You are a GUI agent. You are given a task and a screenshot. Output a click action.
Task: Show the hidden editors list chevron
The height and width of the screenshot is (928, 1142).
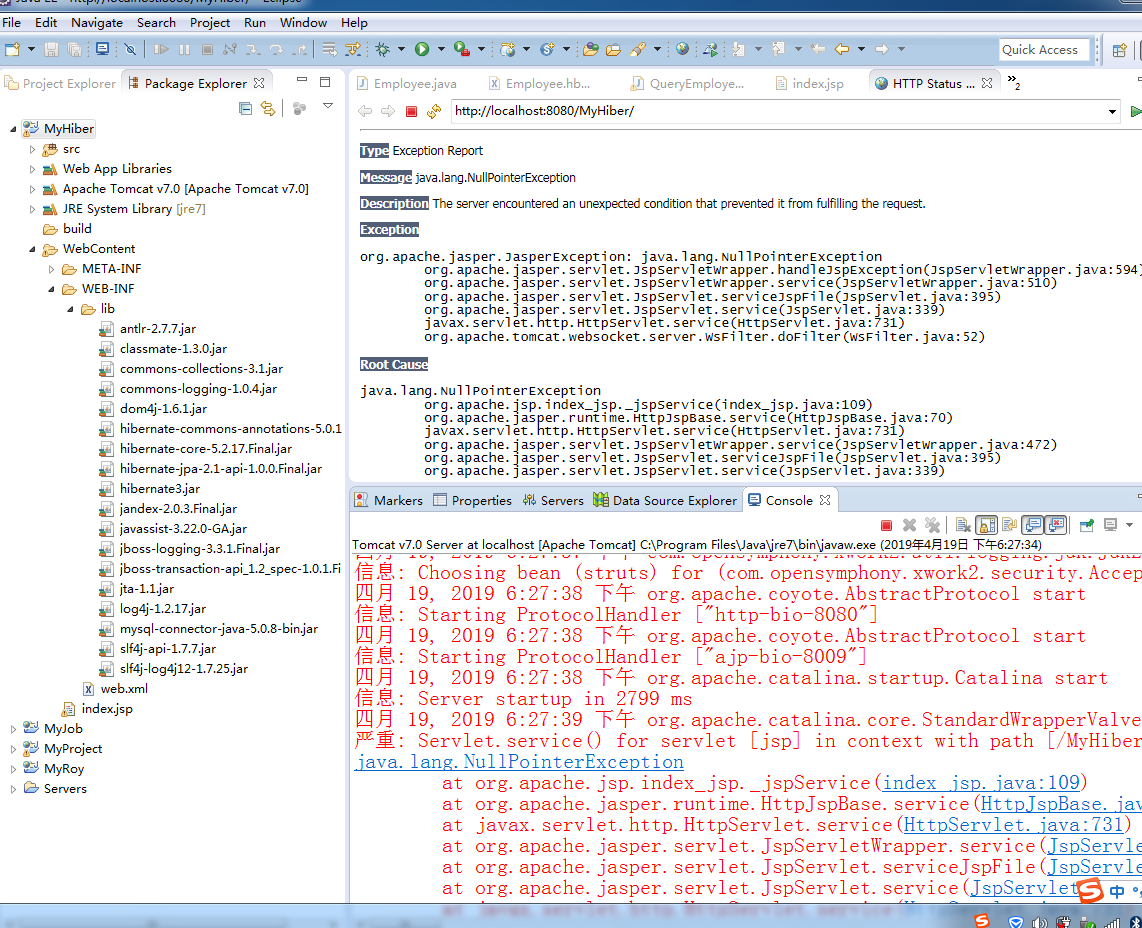(1014, 82)
